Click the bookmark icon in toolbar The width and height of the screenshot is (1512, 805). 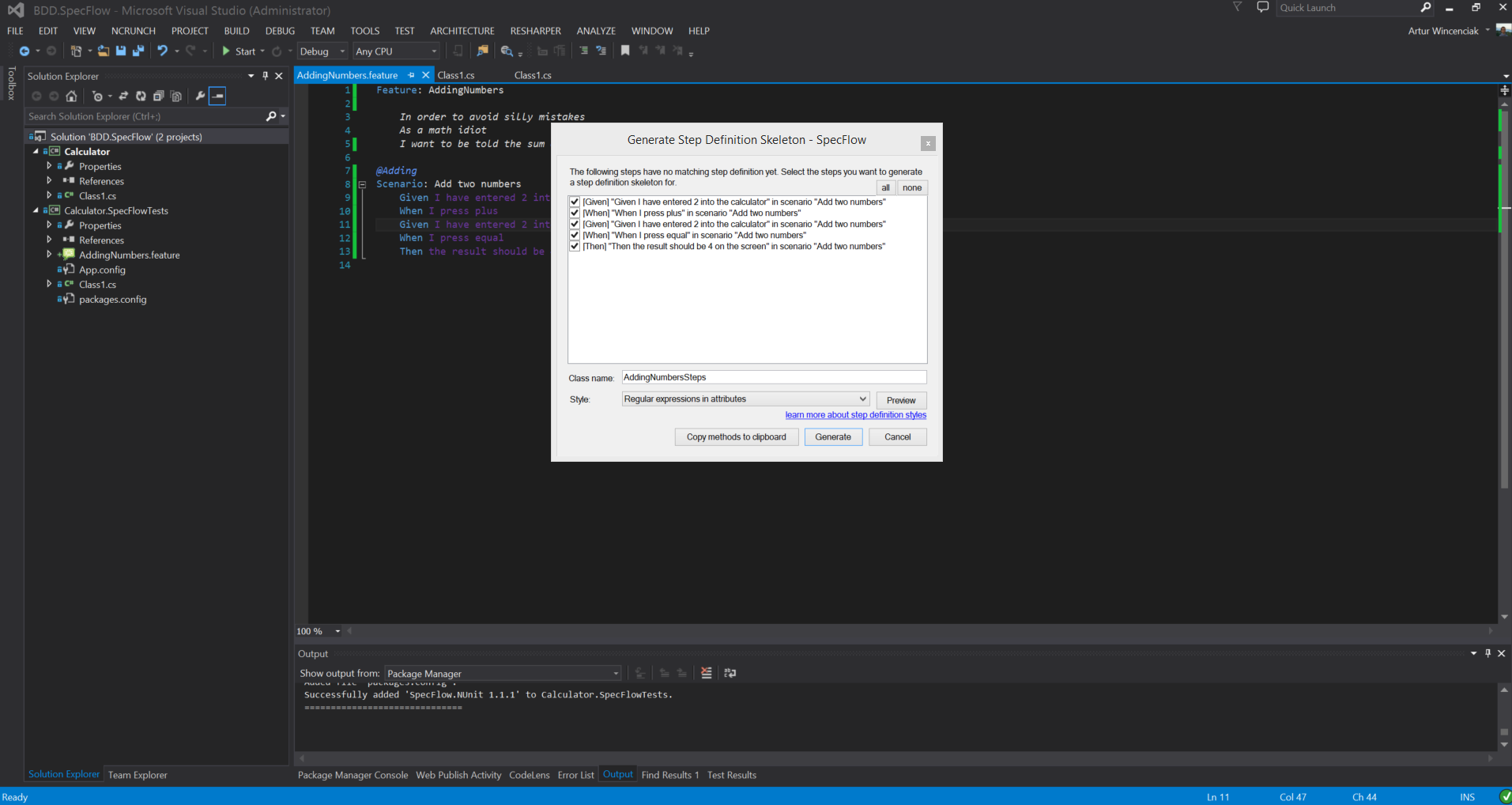[625, 51]
